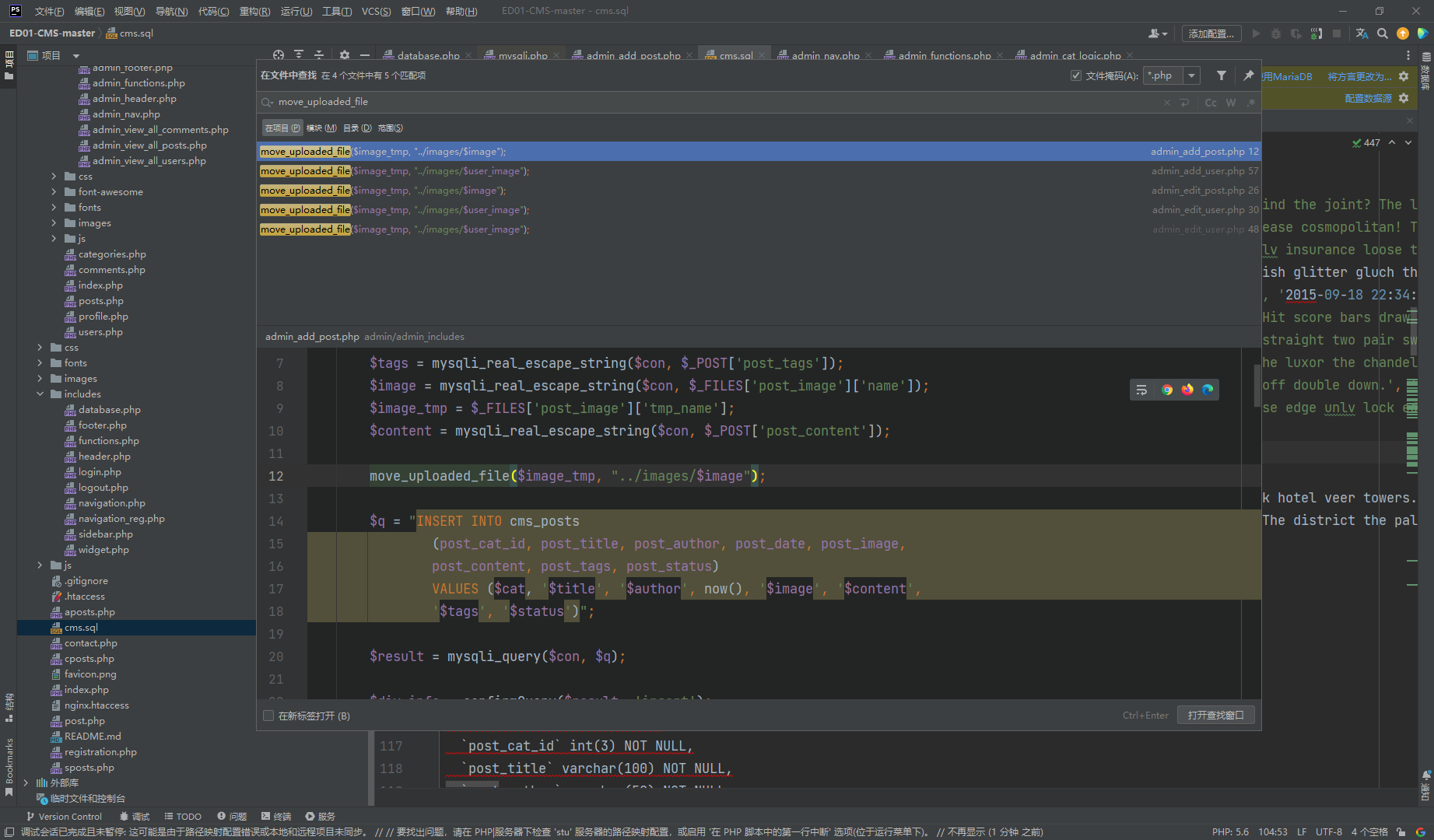The height and width of the screenshot is (840, 1434).
Task: Click the orange update arrow icon
Action: [x=1402, y=33]
